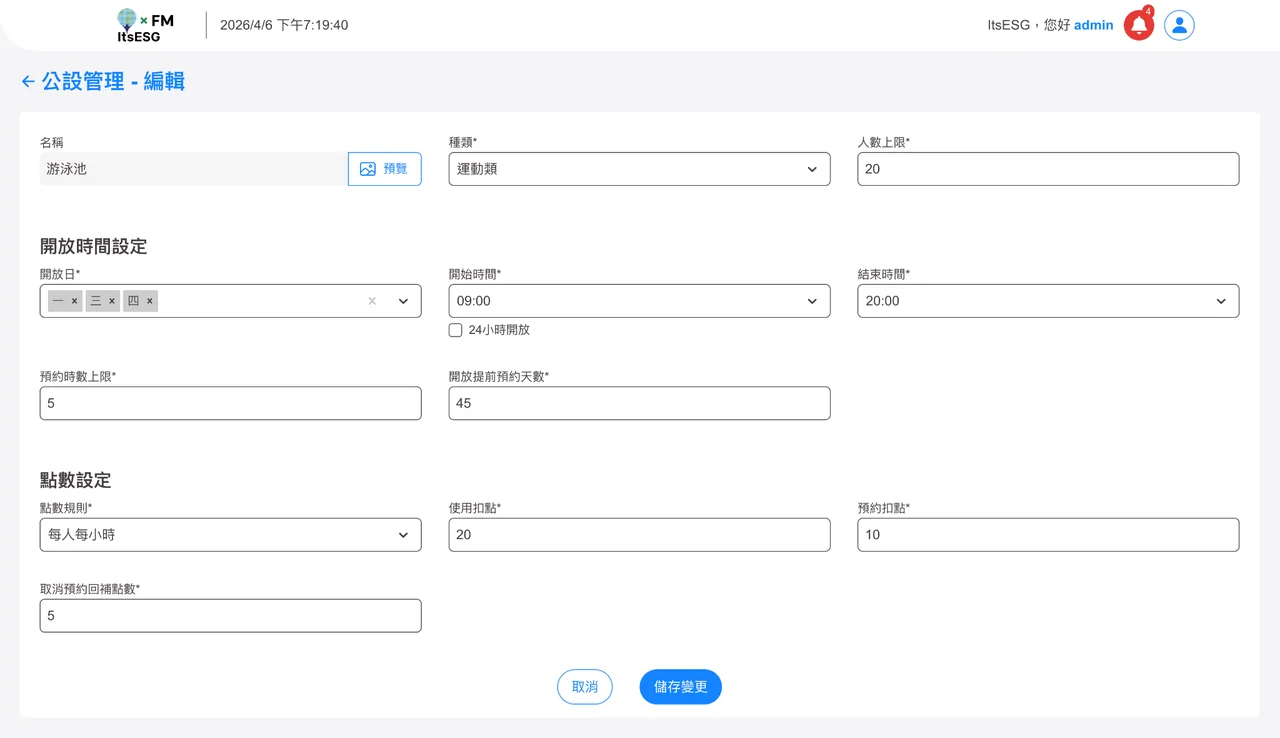Remove the 一 tag from 開放日

[74, 301]
